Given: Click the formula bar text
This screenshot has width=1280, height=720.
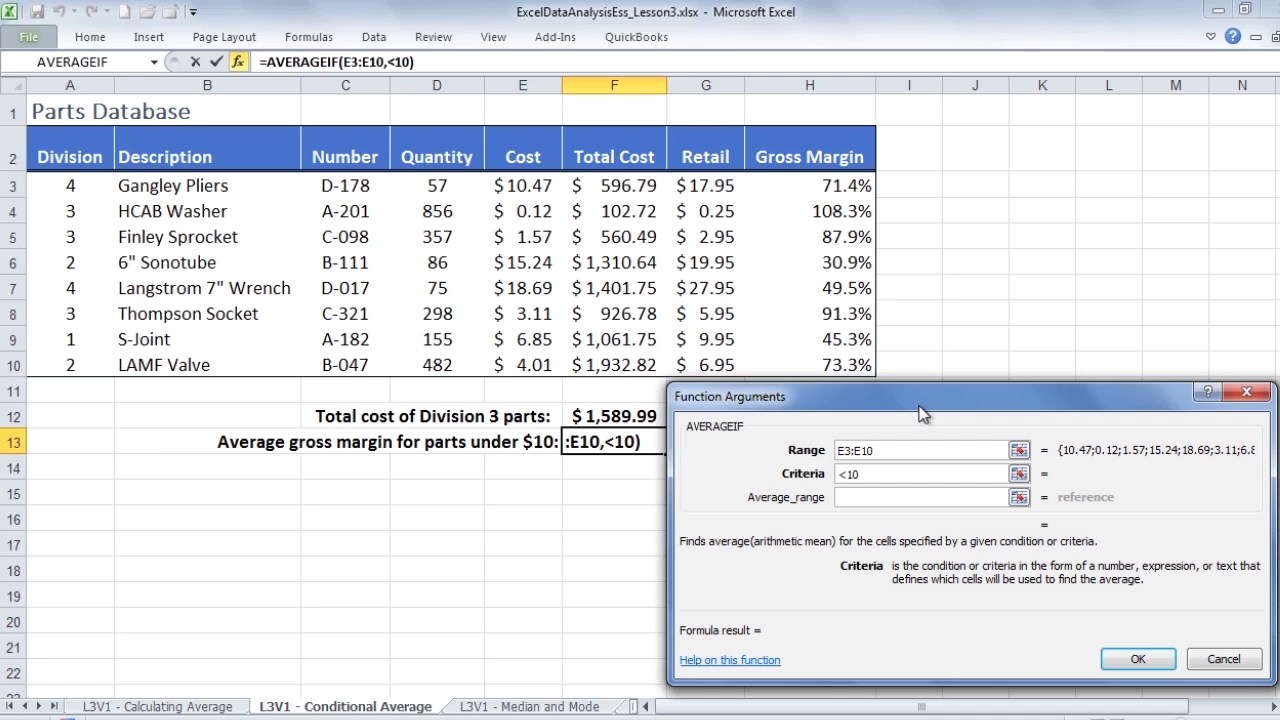Looking at the screenshot, I should [336, 62].
